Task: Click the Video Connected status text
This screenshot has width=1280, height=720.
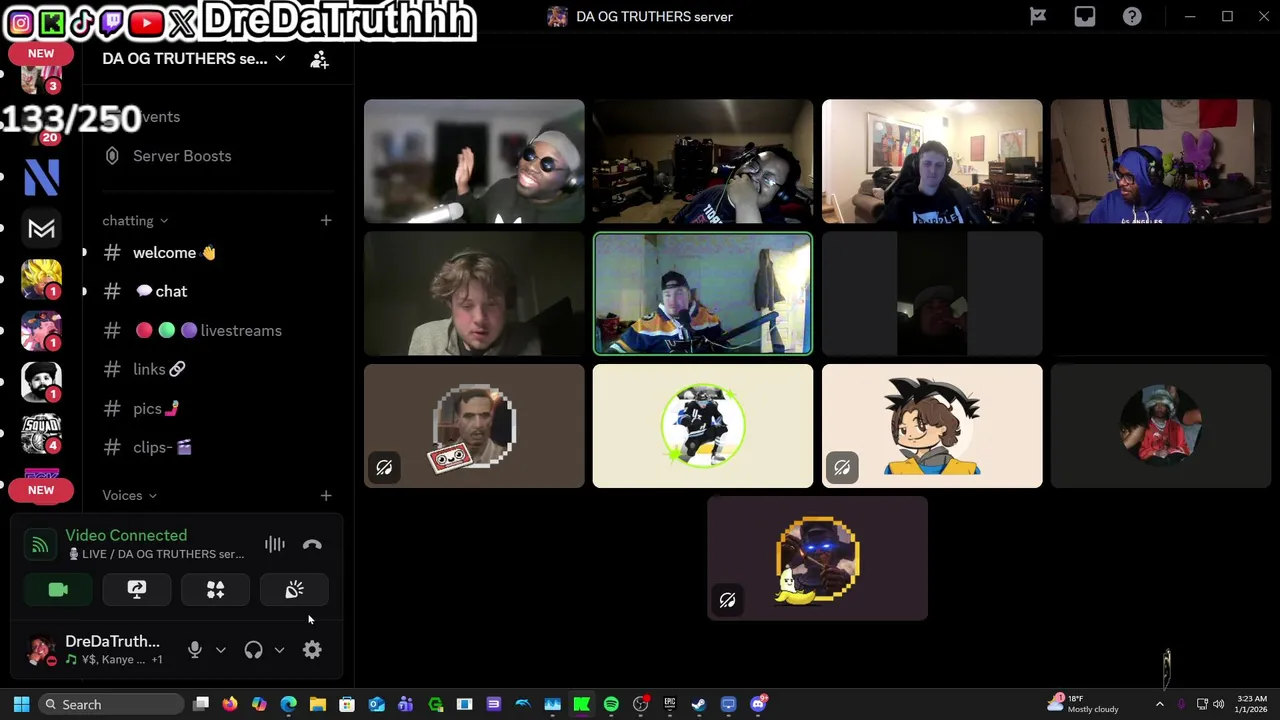Action: point(126,536)
